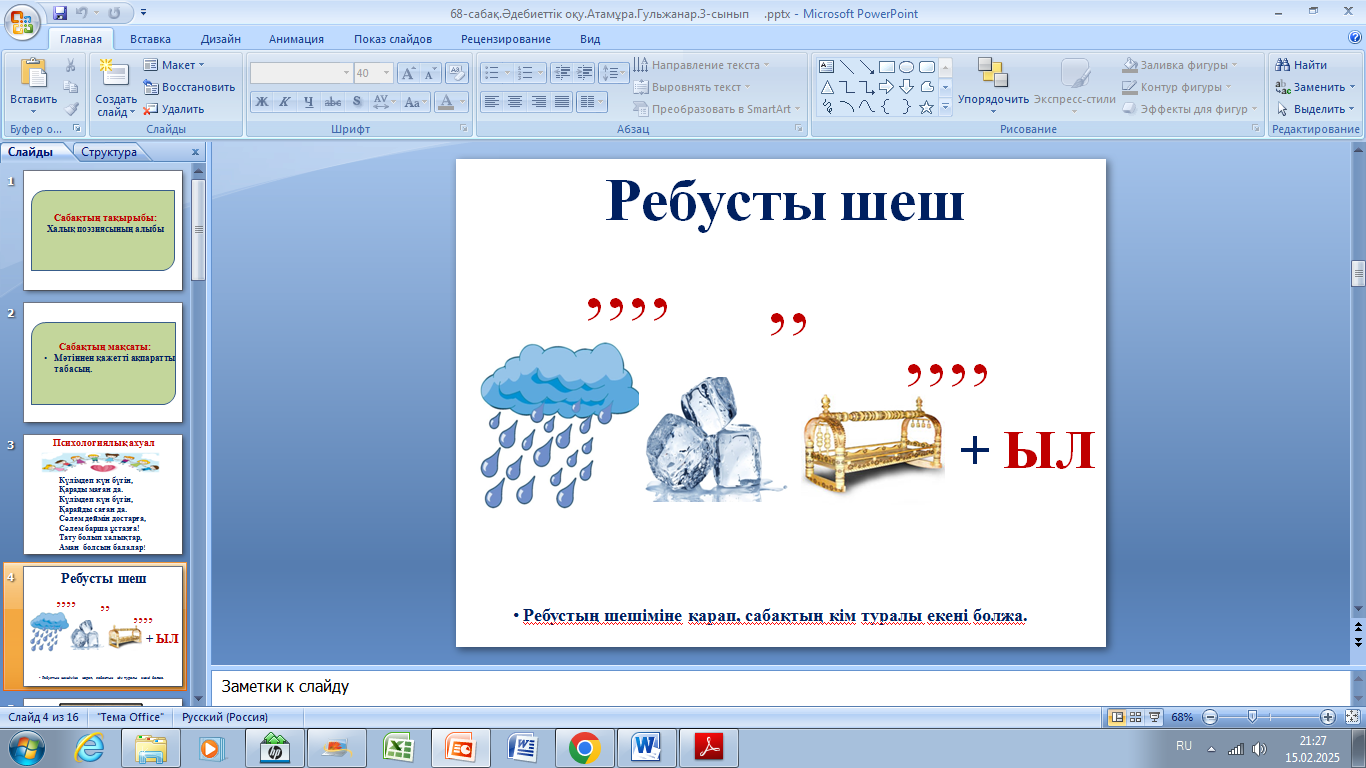Click Increase Font Size icon
The width and height of the screenshot is (1366, 768).
point(408,73)
